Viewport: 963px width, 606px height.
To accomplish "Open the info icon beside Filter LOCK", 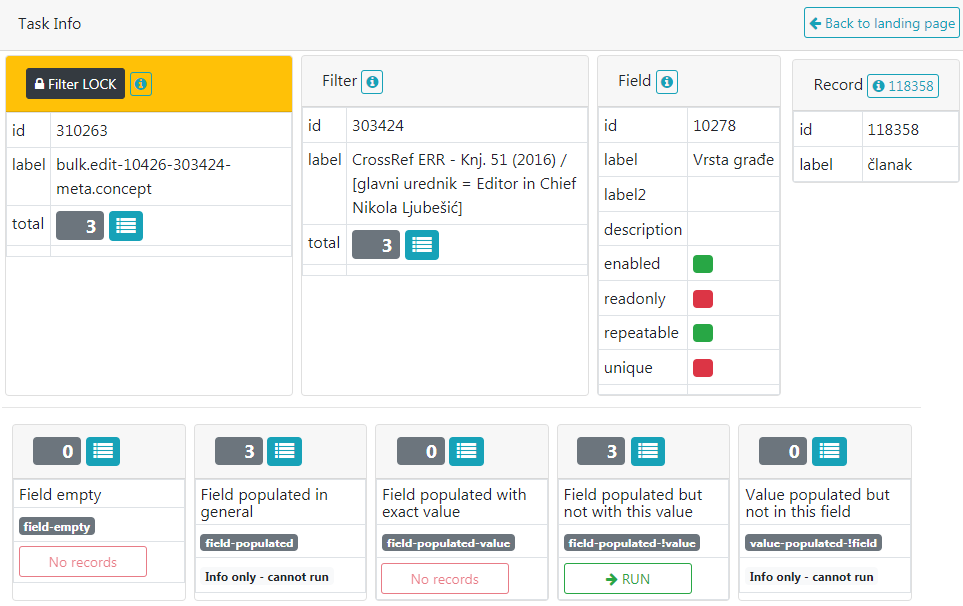I will (x=139, y=84).
